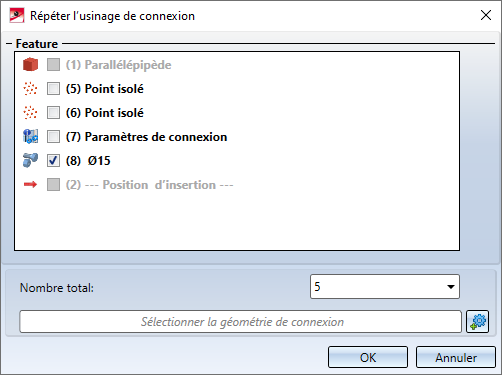Click the Paramètres de connexion icon
Viewport: 502px width, 375px height.
(x=30, y=137)
